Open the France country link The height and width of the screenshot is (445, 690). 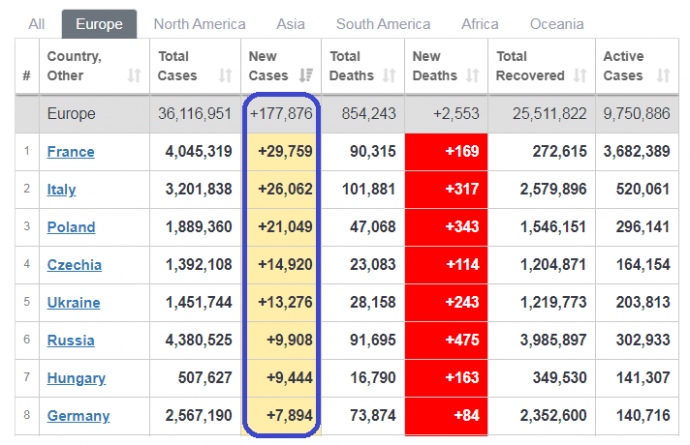click(x=71, y=152)
